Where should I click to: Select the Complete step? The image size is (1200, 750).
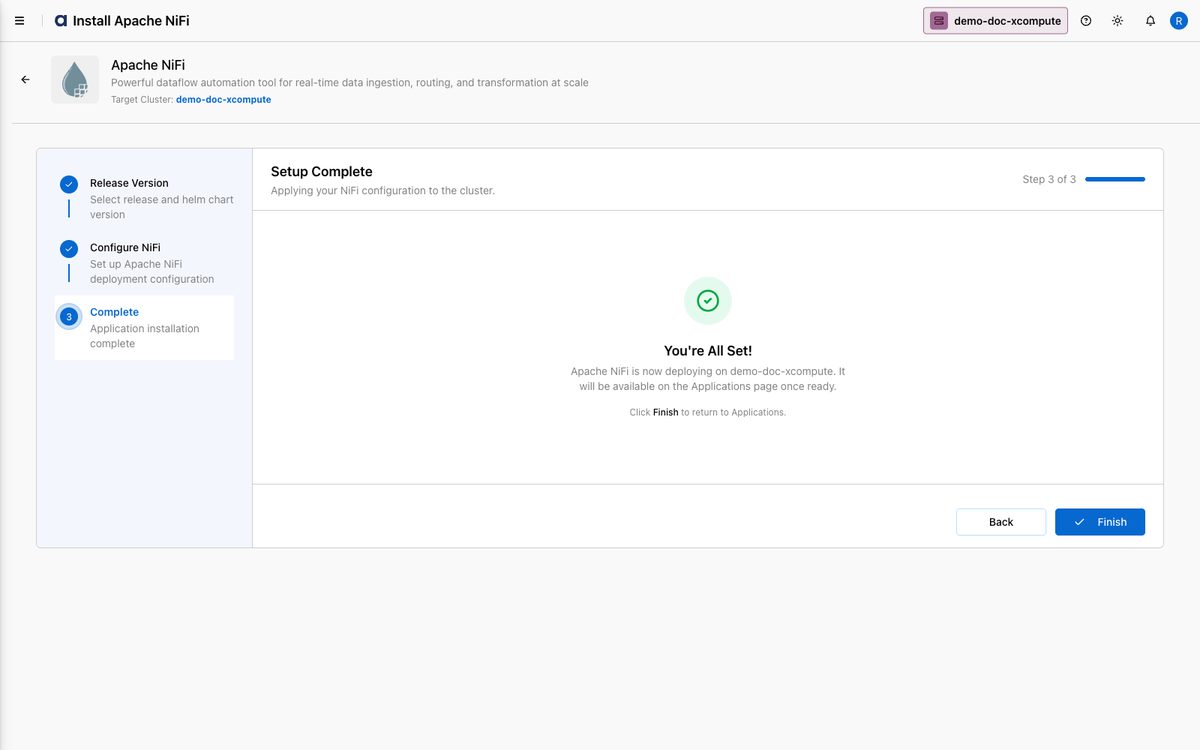tap(145, 328)
